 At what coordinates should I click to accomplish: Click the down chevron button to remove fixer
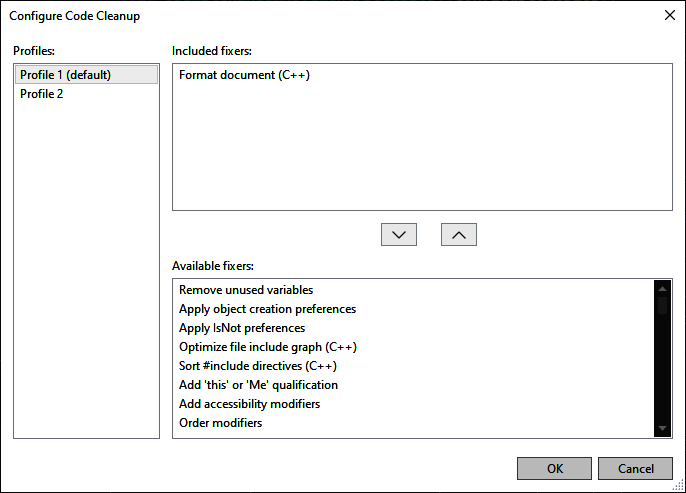(x=399, y=234)
